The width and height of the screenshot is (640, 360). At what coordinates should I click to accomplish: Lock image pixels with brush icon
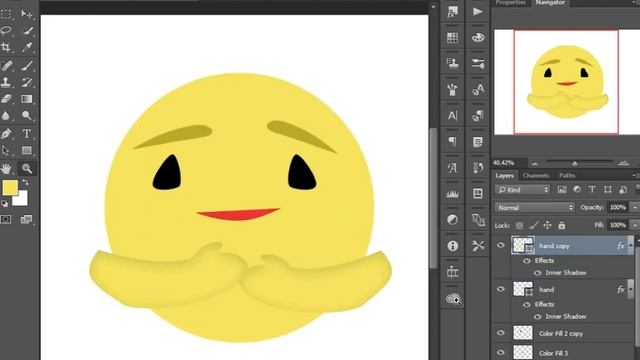coord(534,225)
